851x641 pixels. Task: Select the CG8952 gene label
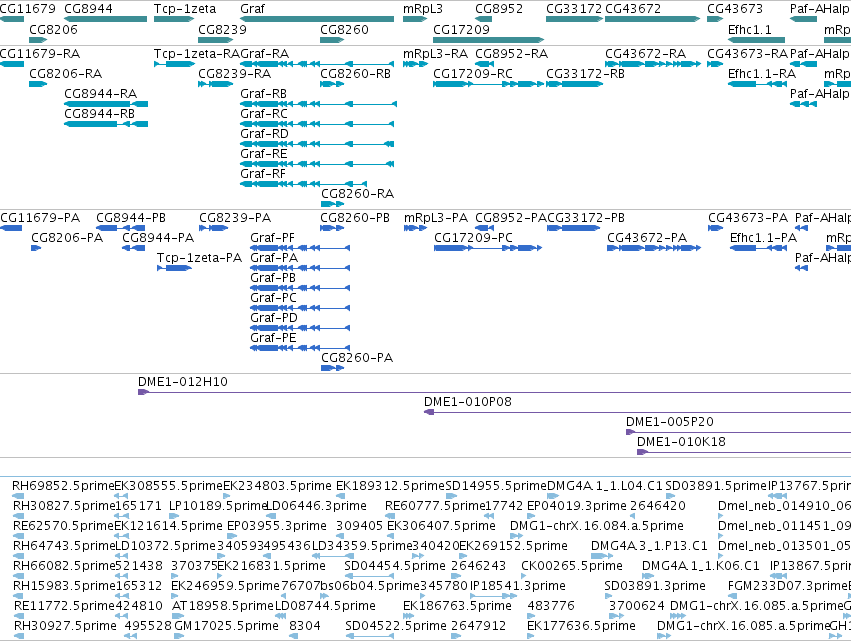pyautogui.click(x=499, y=9)
